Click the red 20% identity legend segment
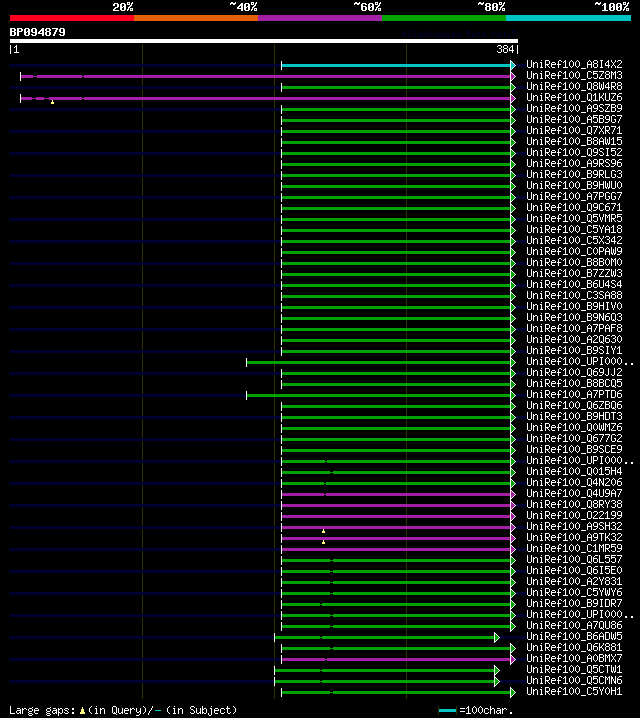 (x=72, y=18)
